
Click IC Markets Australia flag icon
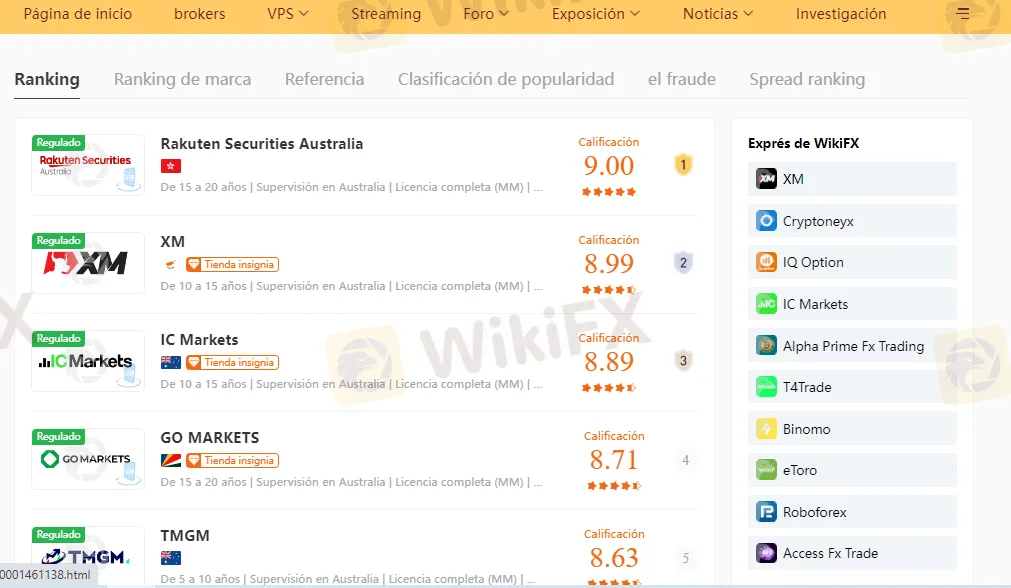click(171, 362)
